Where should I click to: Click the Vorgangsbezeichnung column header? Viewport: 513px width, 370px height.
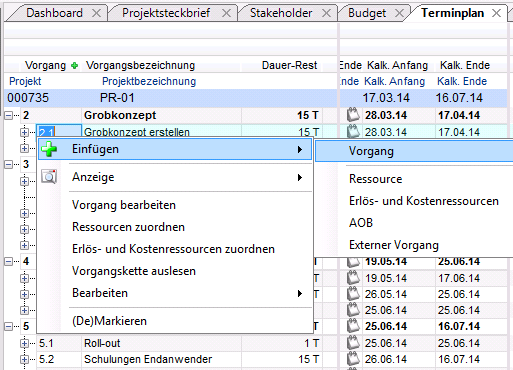click(x=140, y=65)
